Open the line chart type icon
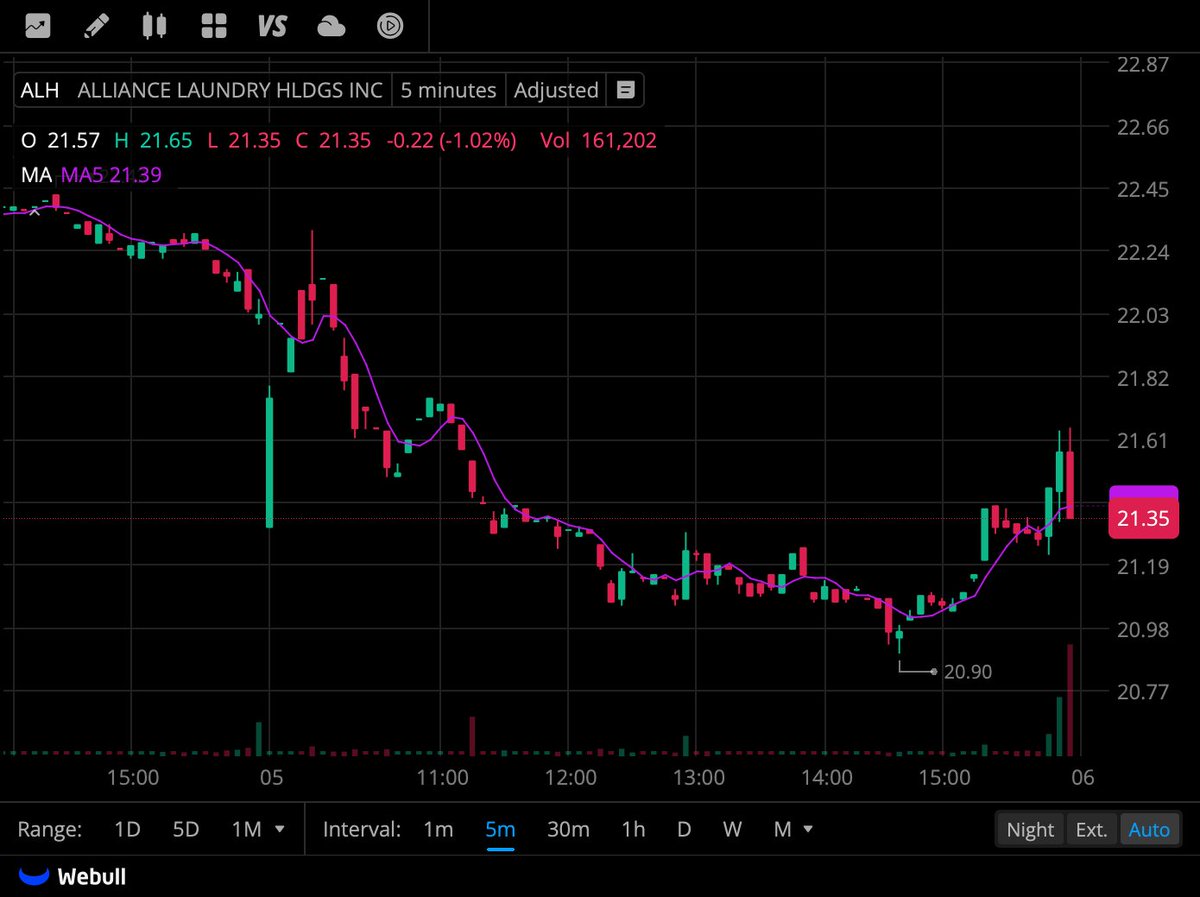Screen dimensions: 1200x897 [x=38, y=26]
